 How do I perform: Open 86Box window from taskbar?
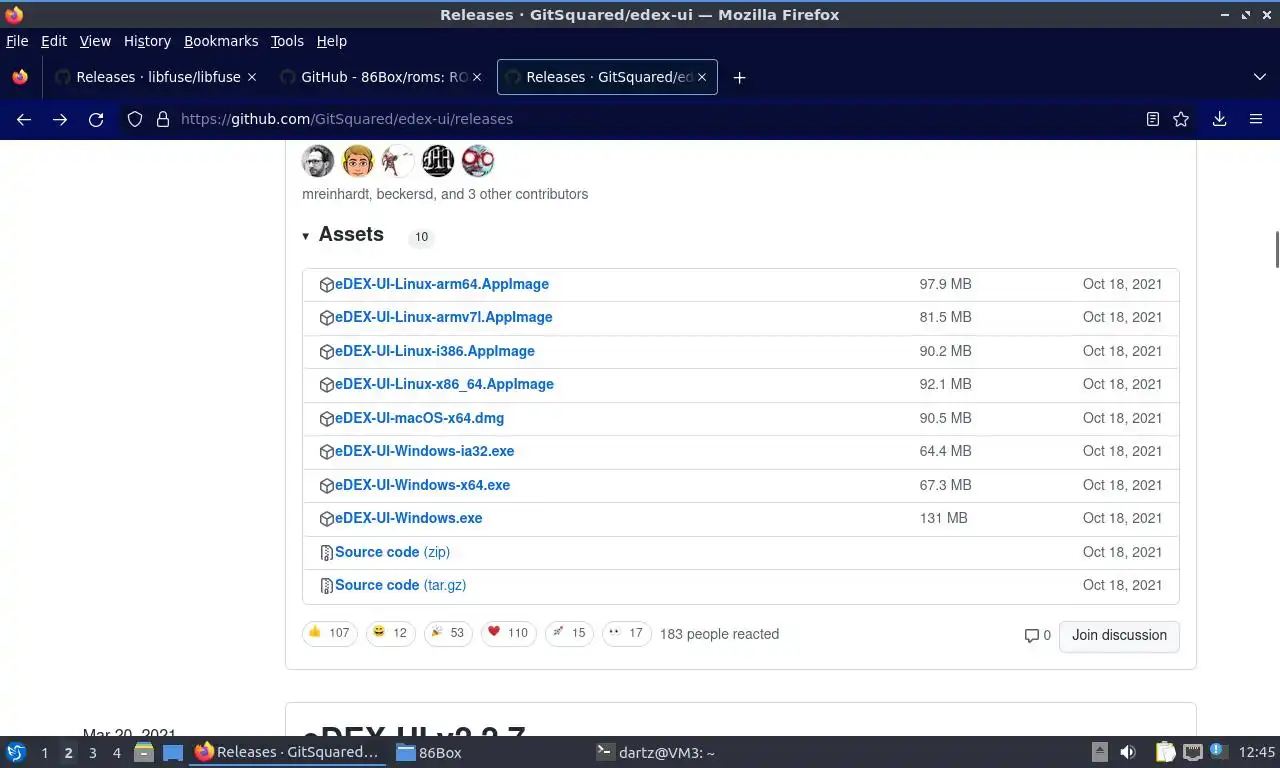coord(428,753)
